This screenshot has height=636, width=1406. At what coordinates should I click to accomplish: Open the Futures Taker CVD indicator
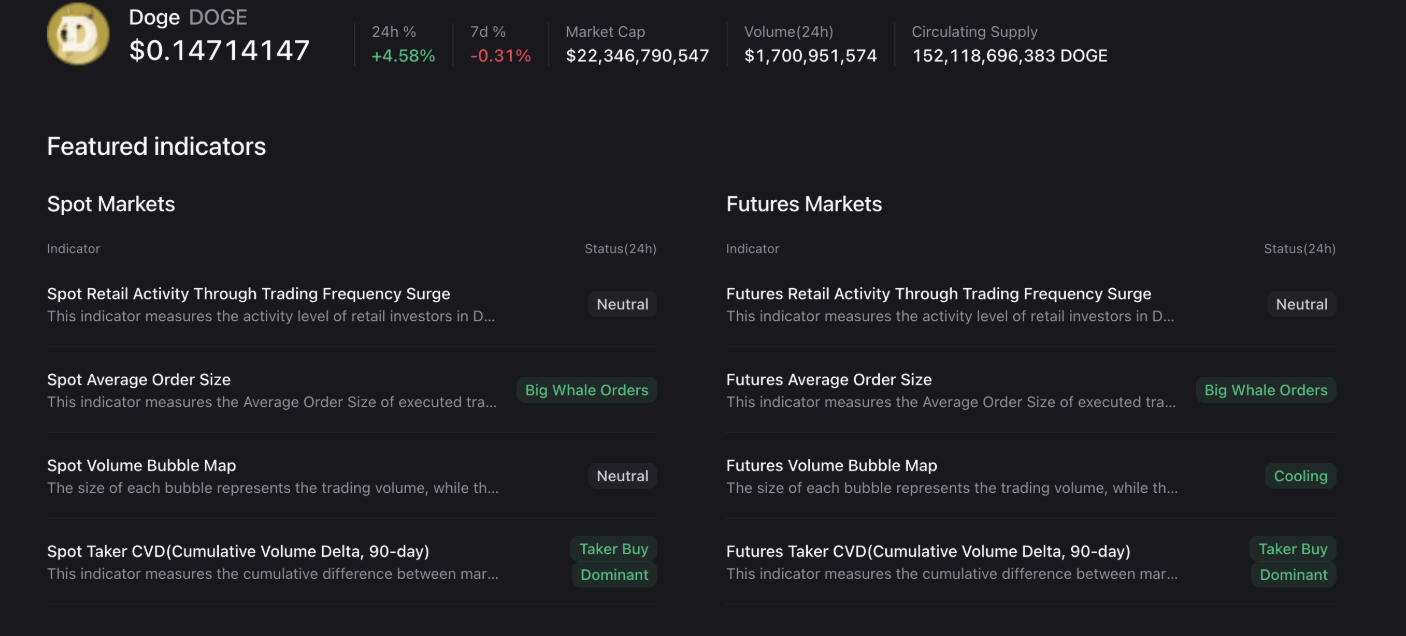click(928, 552)
